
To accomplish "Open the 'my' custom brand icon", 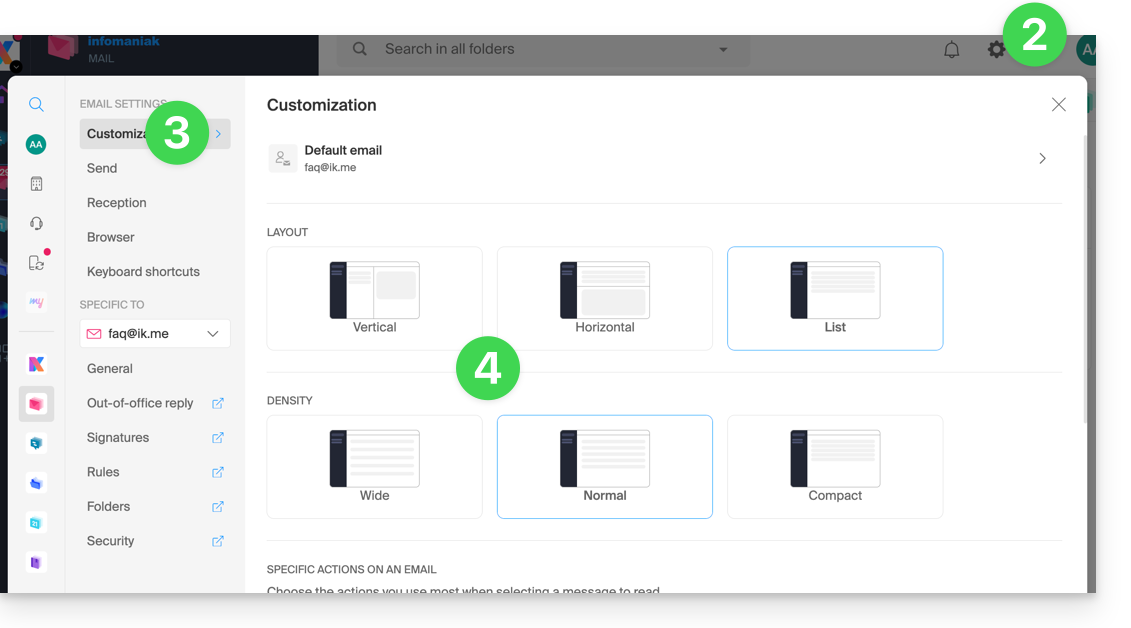I will coord(36,302).
